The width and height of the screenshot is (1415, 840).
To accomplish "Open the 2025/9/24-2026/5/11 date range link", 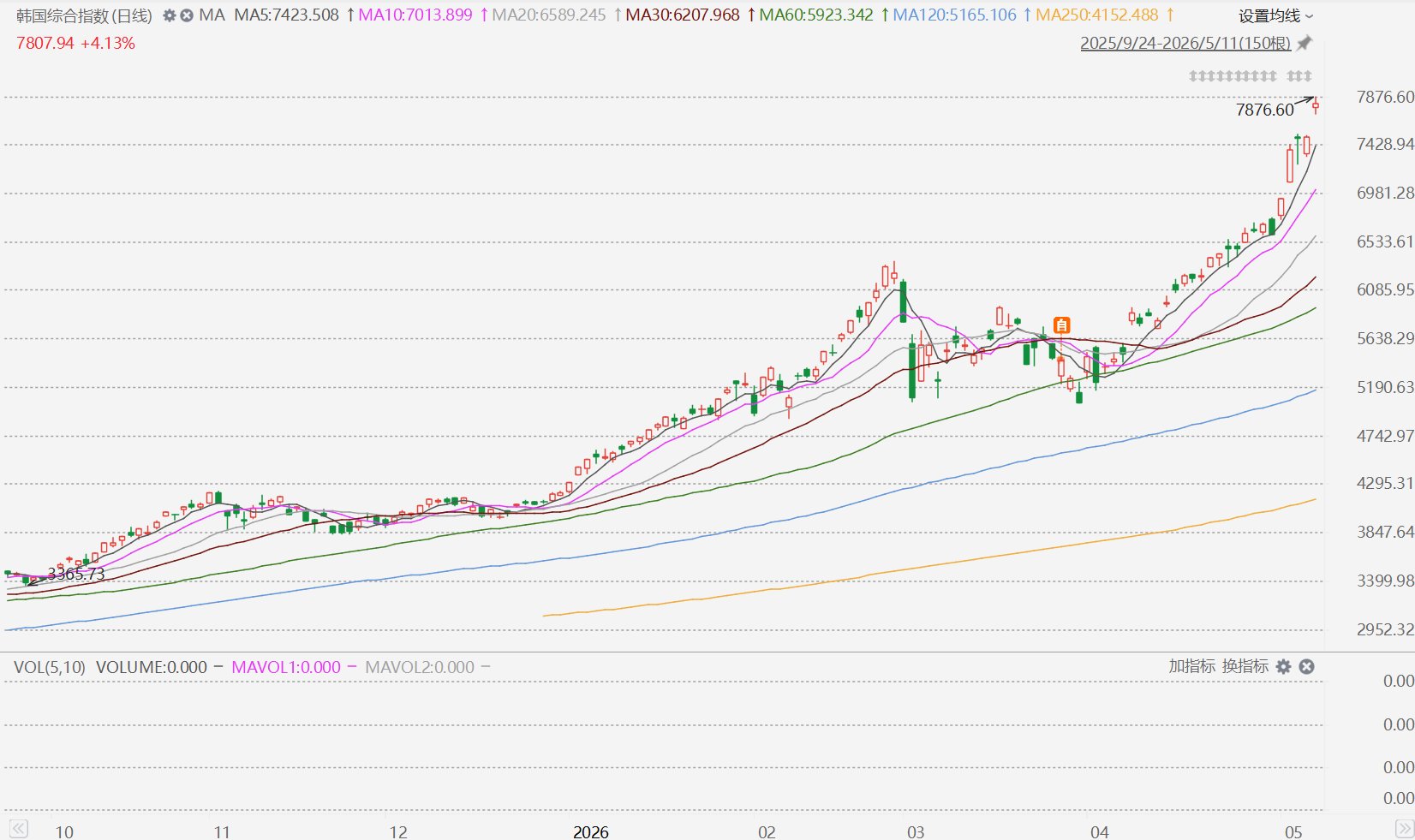I will (1185, 43).
